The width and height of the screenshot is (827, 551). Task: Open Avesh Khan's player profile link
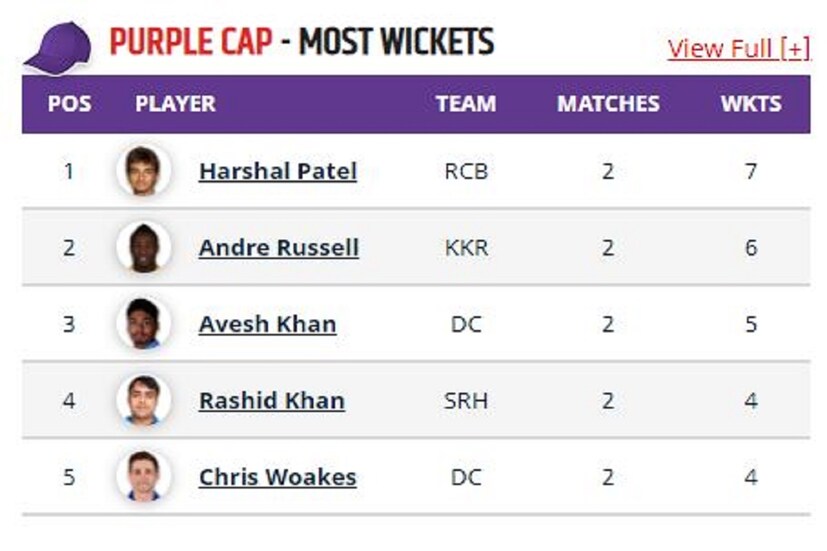(x=267, y=324)
